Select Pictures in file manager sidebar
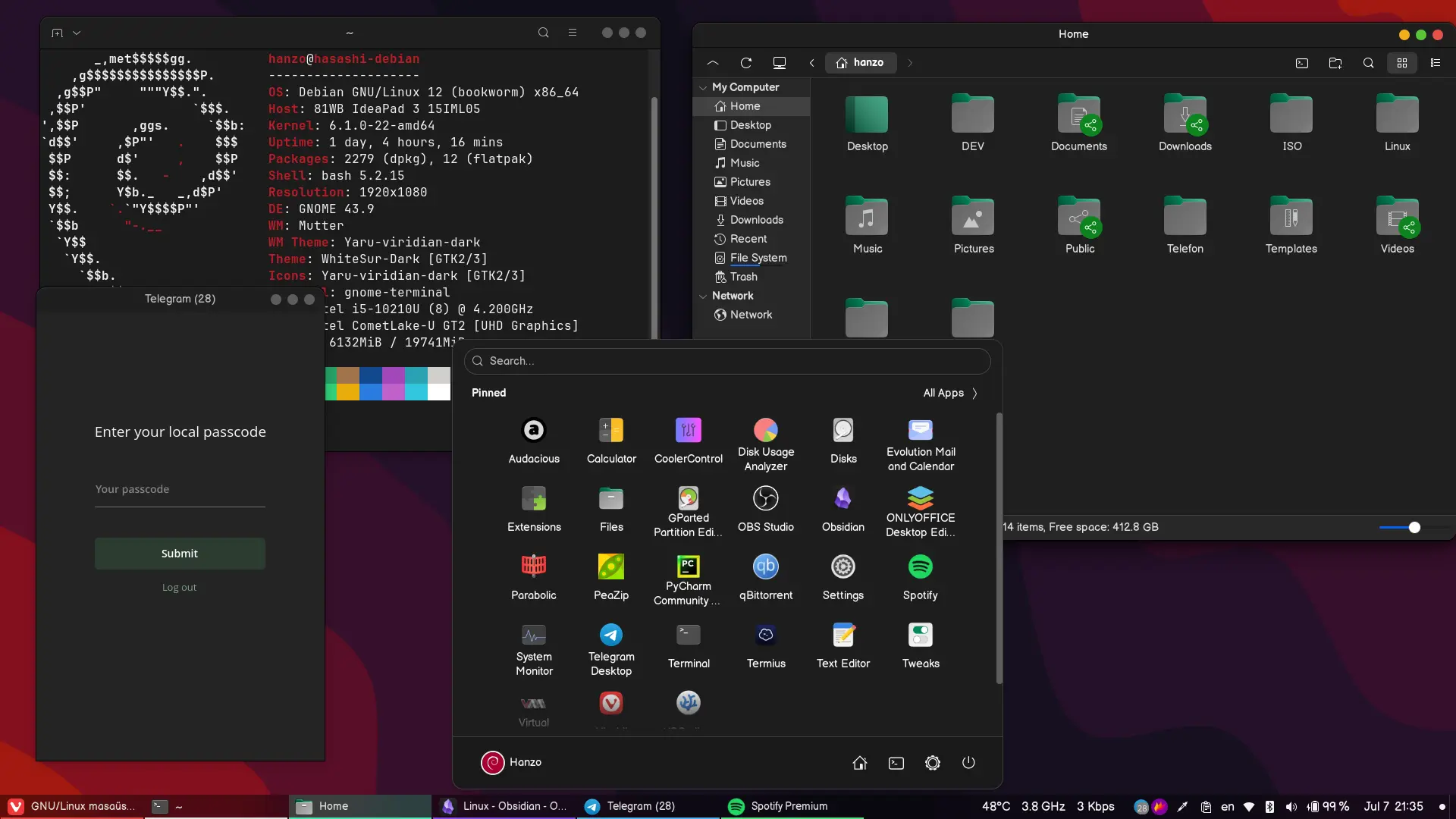The width and height of the screenshot is (1456, 819). click(x=751, y=182)
